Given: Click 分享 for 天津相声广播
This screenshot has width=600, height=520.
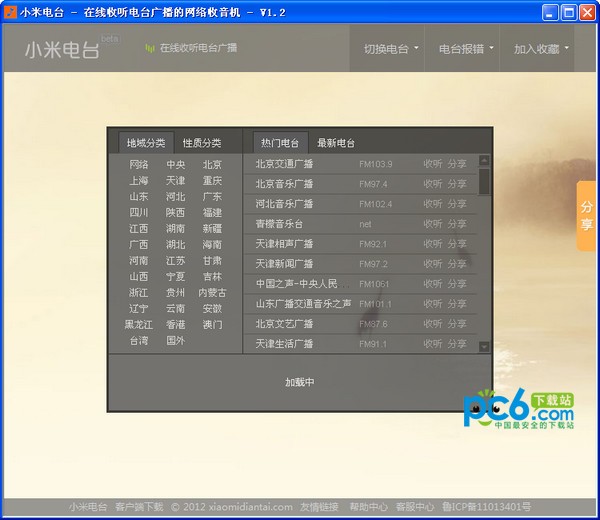Looking at the screenshot, I should 457,244.
